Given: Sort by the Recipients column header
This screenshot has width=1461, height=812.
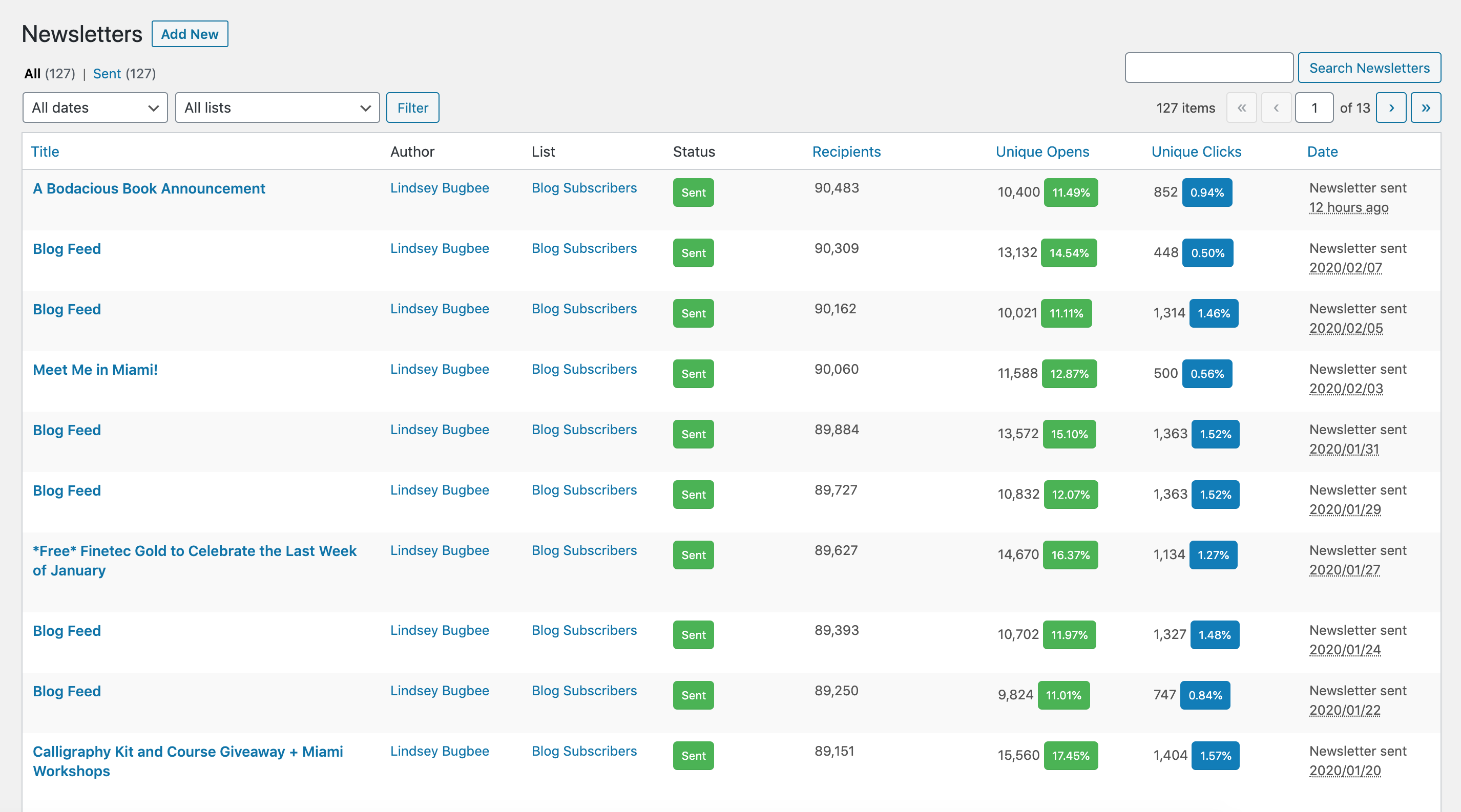Looking at the screenshot, I should point(846,152).
